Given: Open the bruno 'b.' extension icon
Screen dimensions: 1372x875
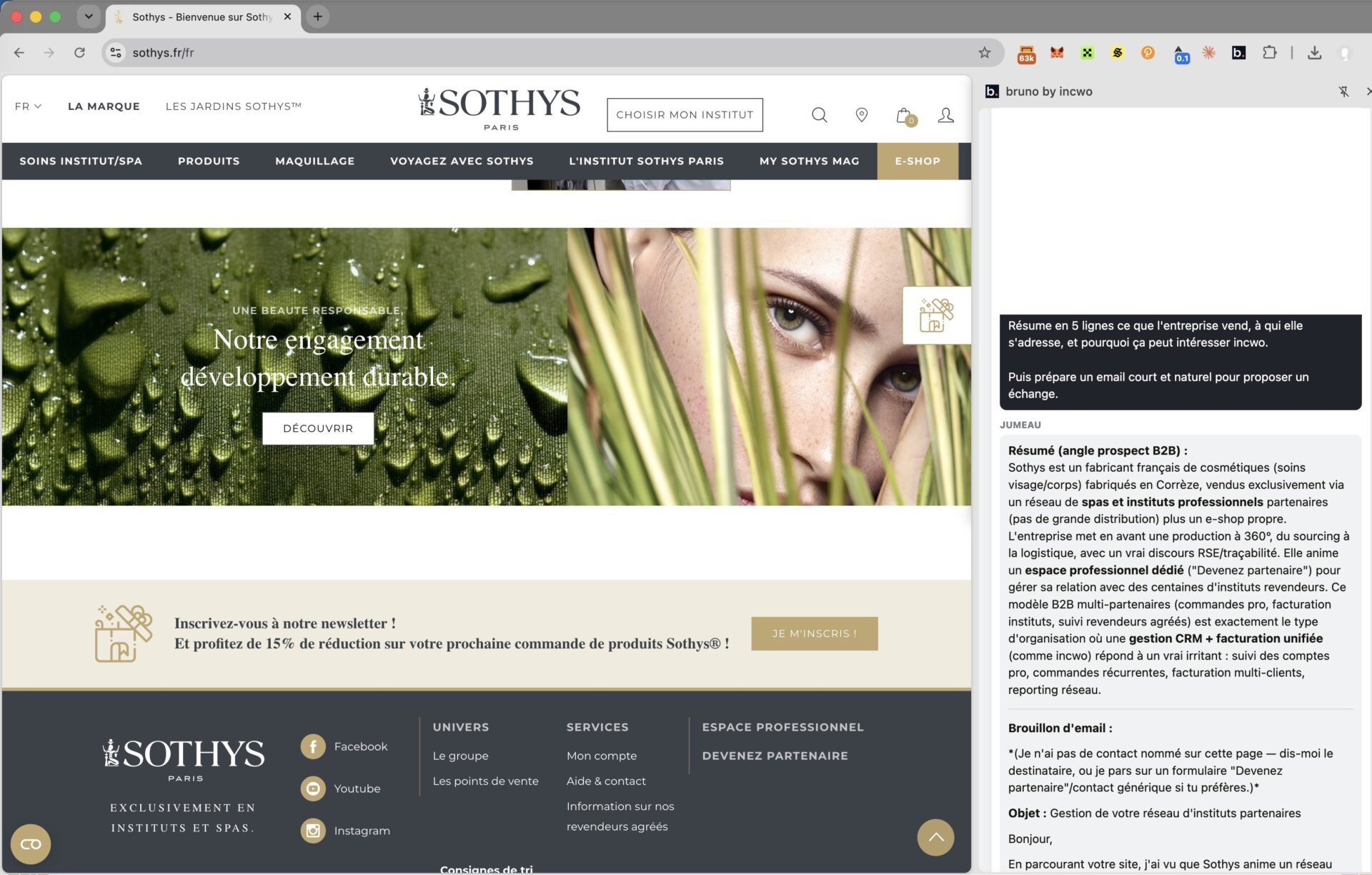Looking at the screenshot, I should tap(1238, 53).
